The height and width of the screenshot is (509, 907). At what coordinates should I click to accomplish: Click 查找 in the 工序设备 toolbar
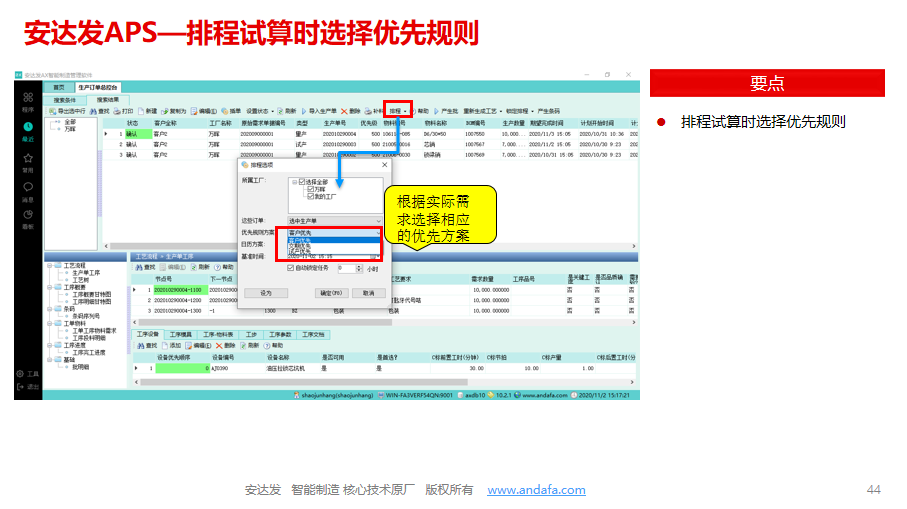pyautogui.click(x=148, y=345)
